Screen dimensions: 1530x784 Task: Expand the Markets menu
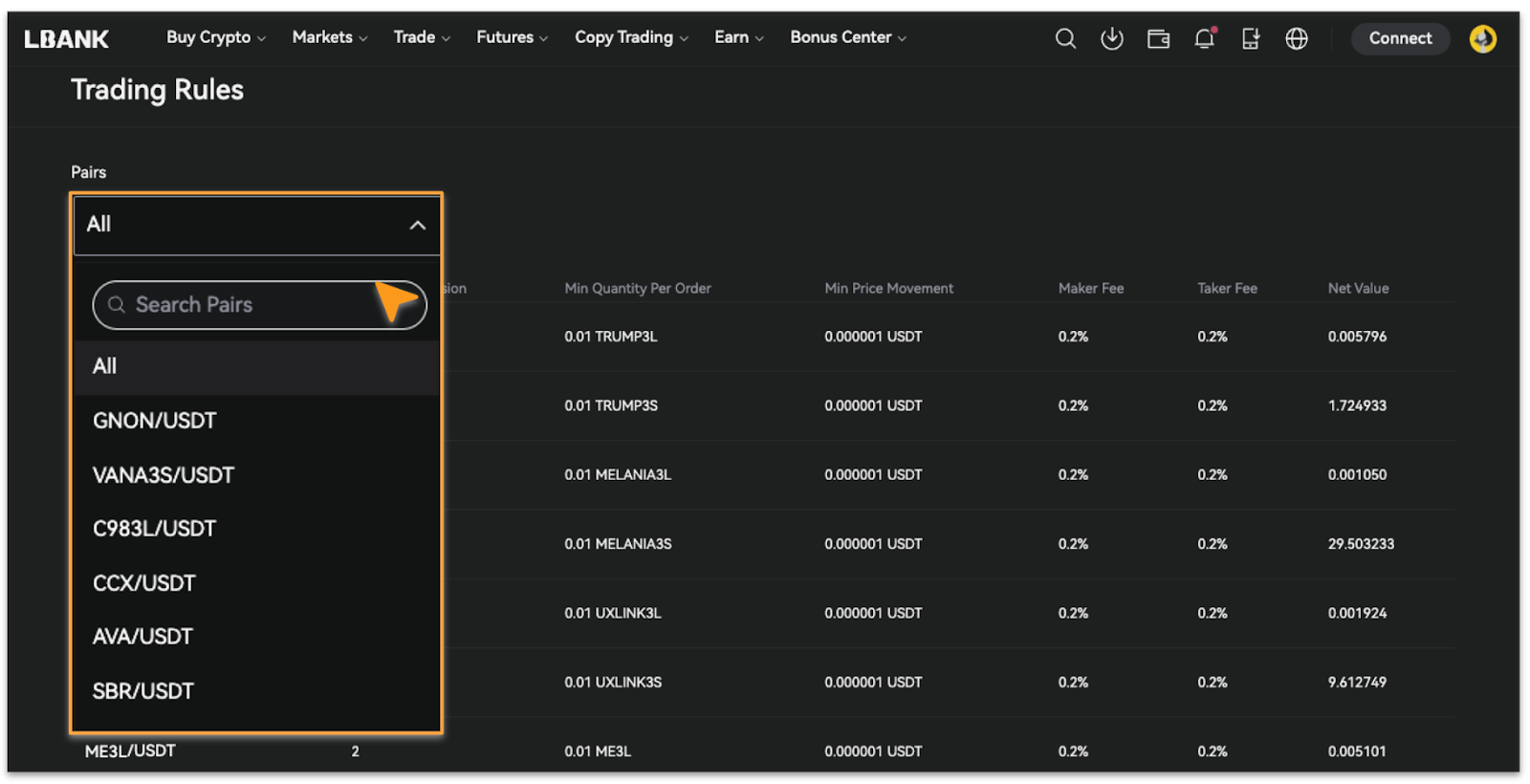pos(330,37)
